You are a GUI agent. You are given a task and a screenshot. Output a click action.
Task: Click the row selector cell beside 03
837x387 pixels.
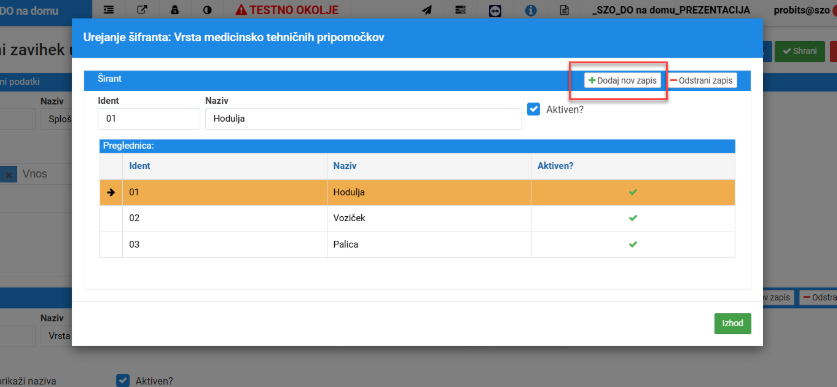(111, 244)
